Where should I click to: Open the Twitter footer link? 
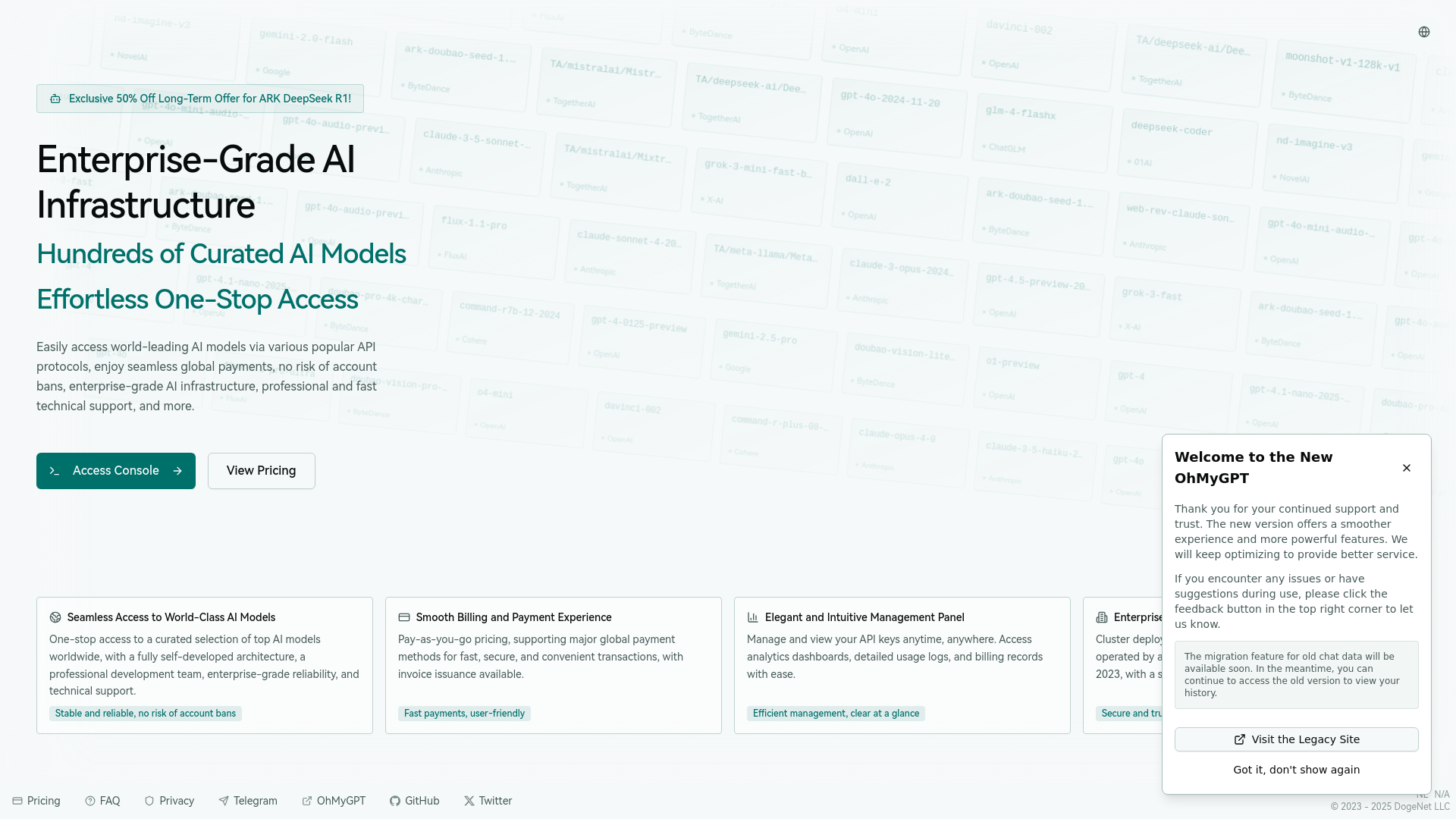(488, 801)
